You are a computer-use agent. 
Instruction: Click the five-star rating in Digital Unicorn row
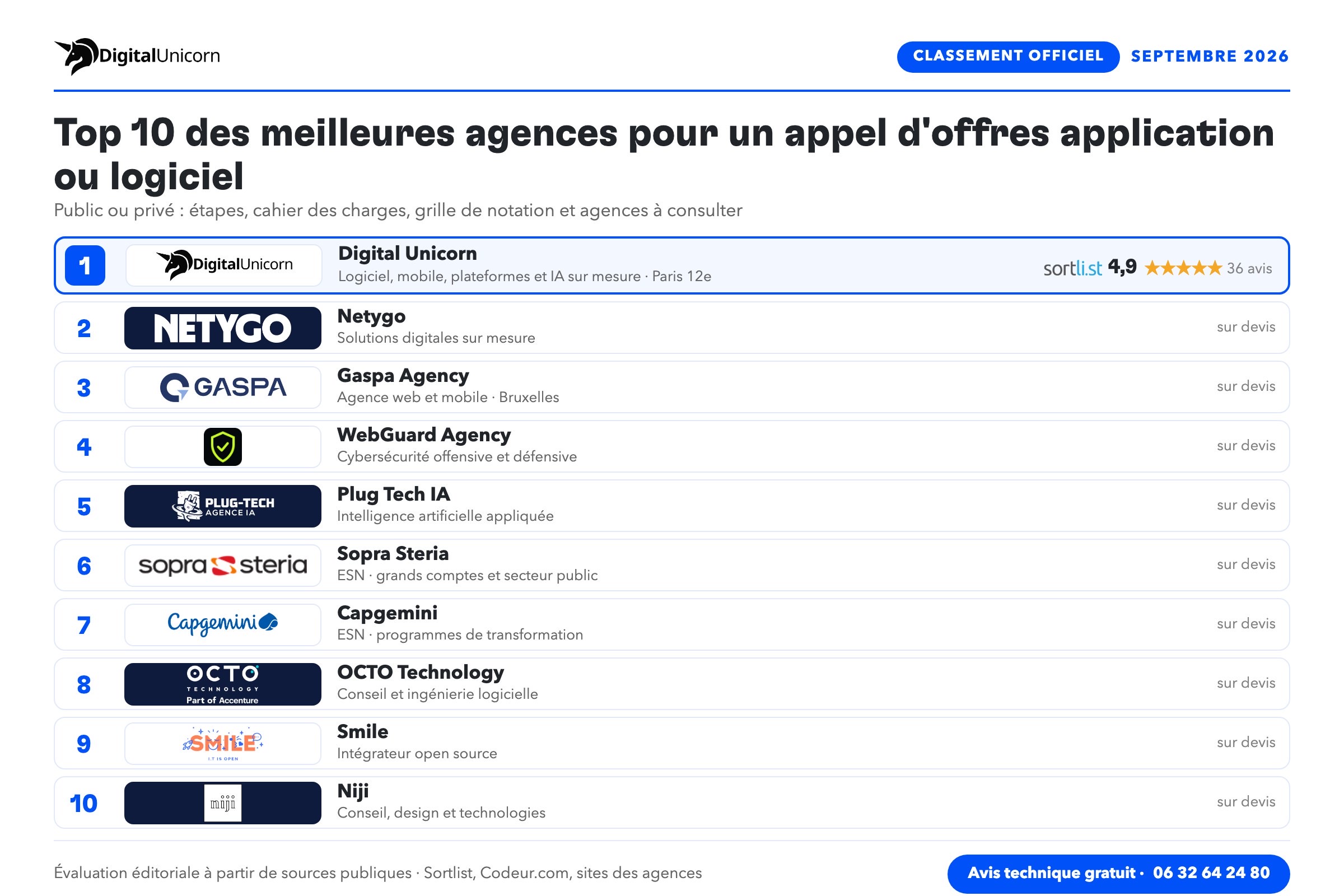(1183, 268)
